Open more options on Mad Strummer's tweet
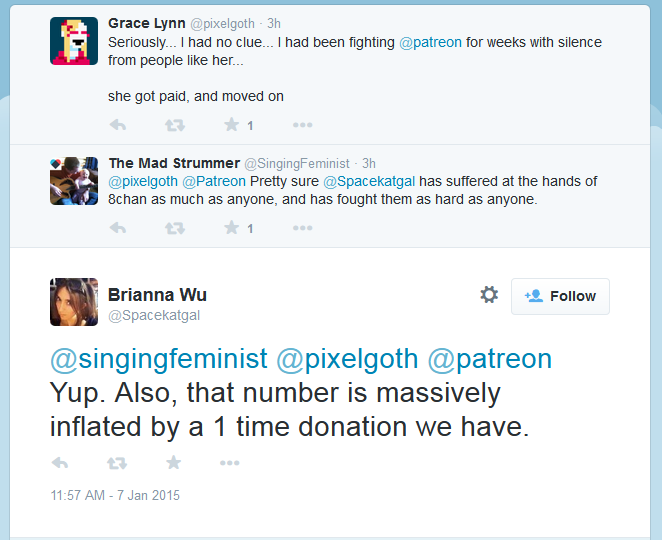662x540 pixels. tap(302, 228)
